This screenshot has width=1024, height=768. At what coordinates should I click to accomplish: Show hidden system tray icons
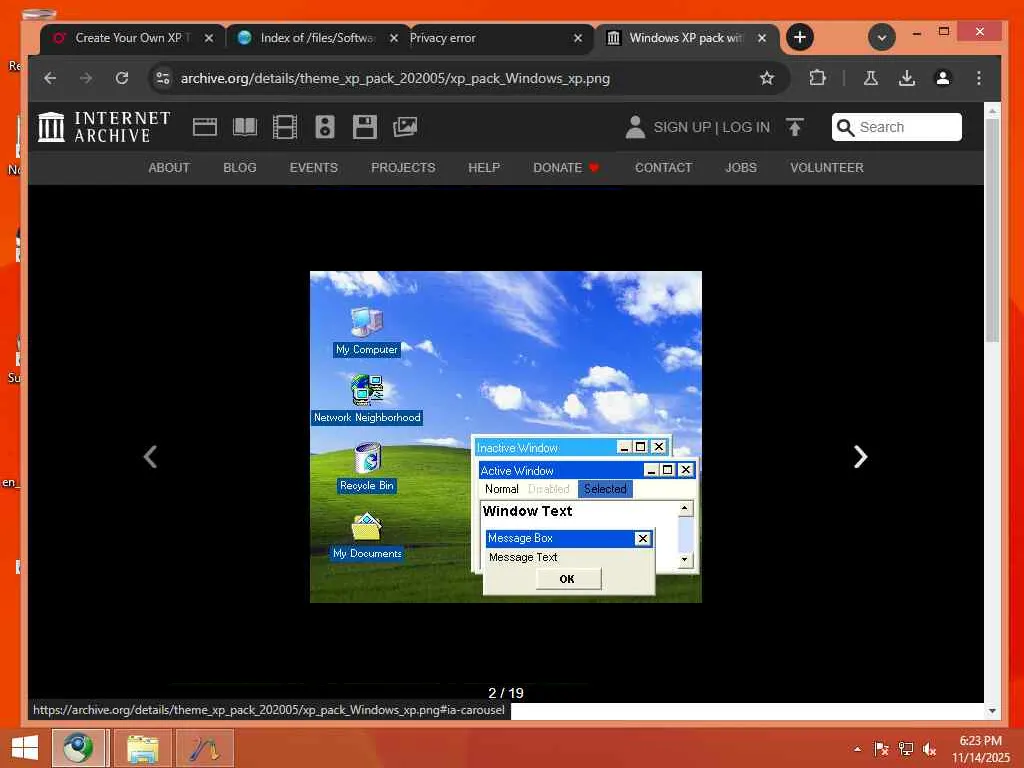tap(857, 749)
